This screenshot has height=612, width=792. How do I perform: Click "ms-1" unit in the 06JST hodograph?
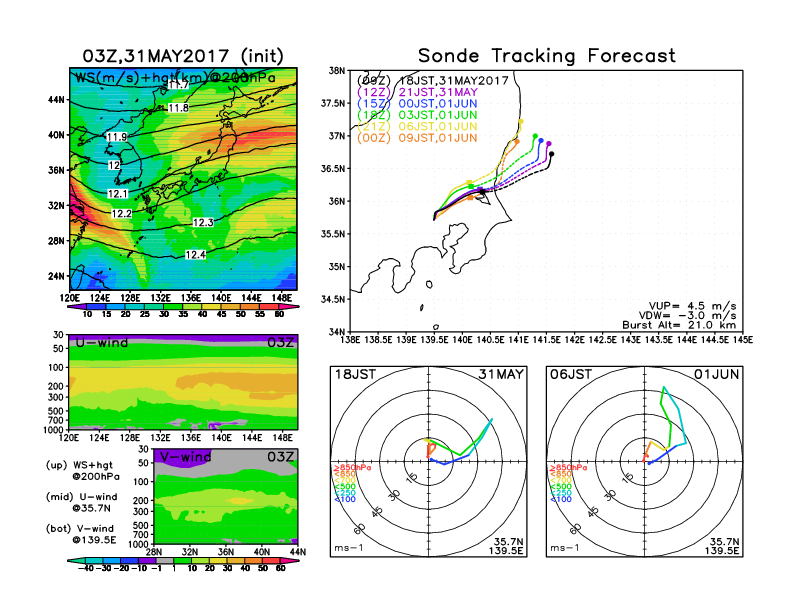[x=565, y=548]
